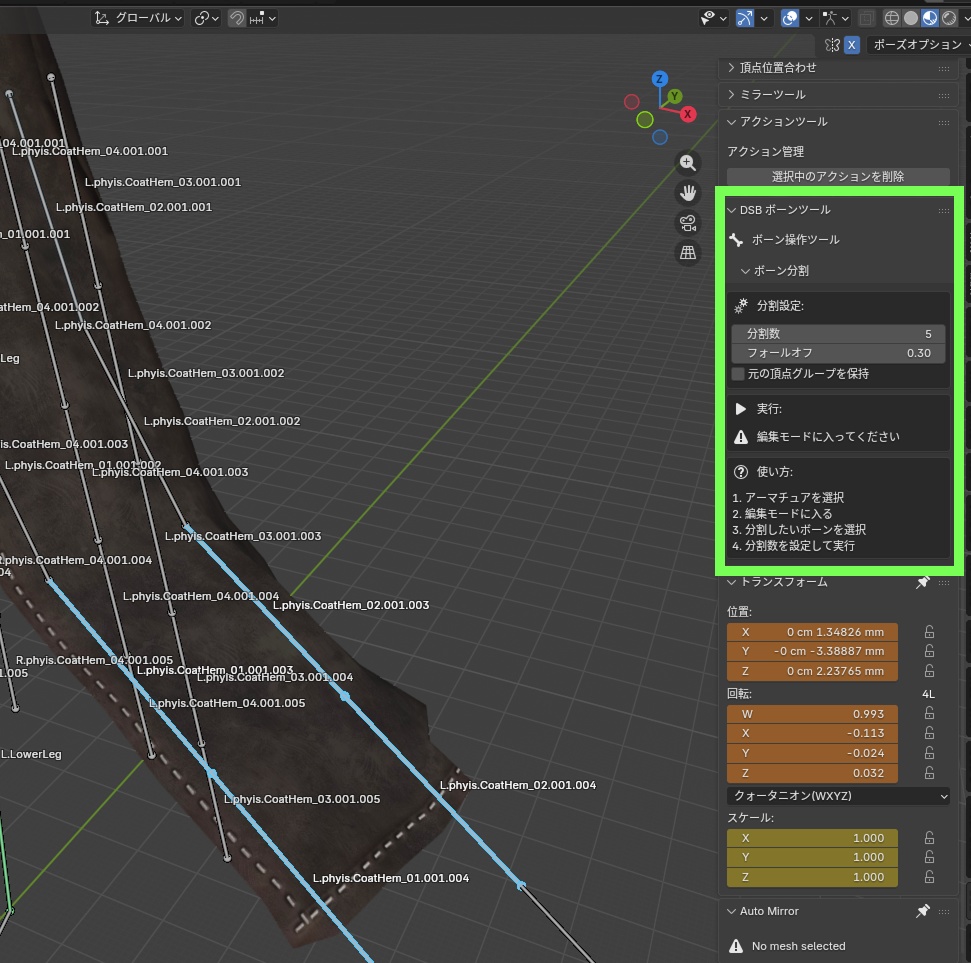The image size is (971, 963).
Task: Click the proportional editing icon in the header
Action: tap(259, 17)
